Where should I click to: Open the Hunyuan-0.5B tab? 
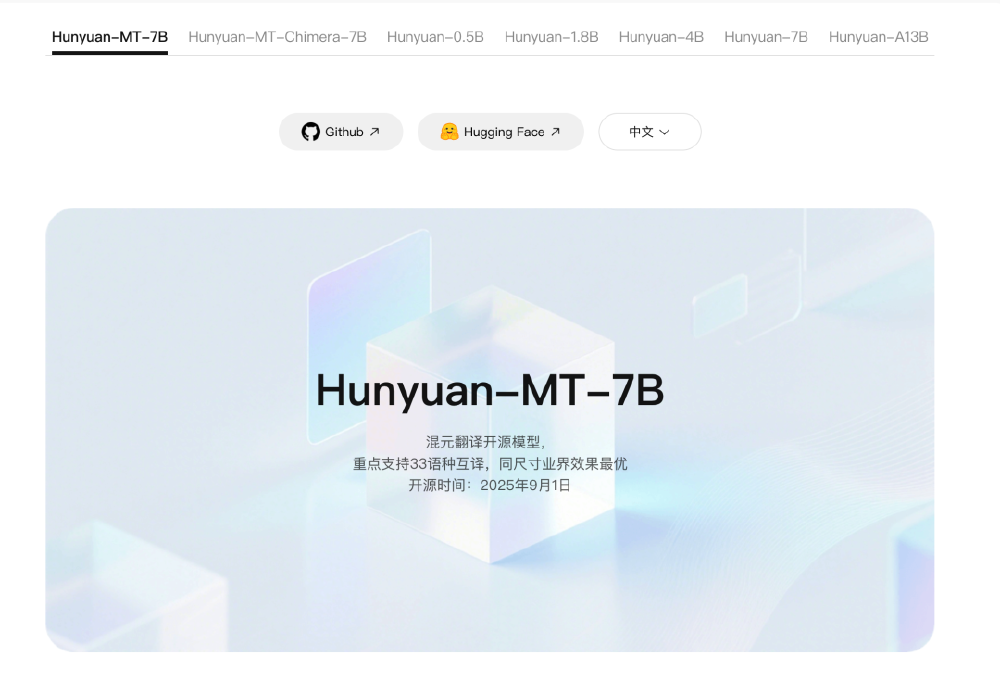(x=434, y=36)
